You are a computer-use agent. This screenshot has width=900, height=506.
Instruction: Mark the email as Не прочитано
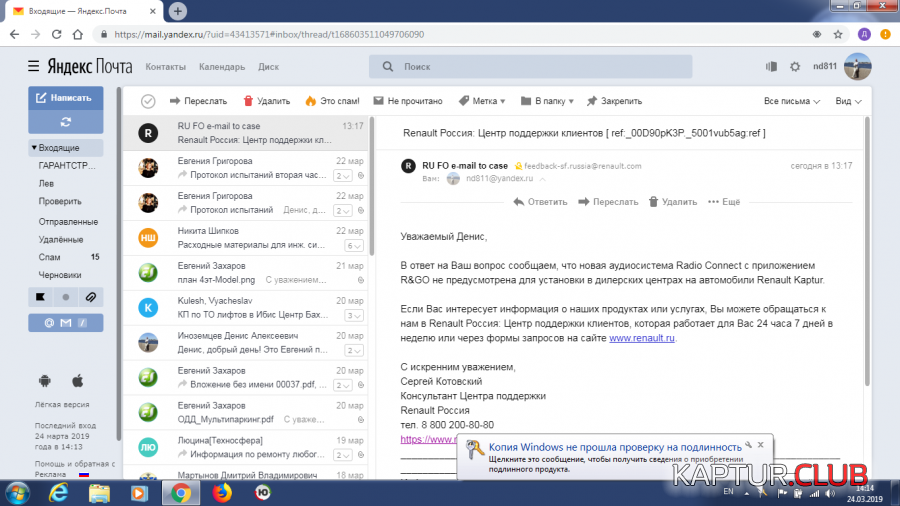coord(408,101)
